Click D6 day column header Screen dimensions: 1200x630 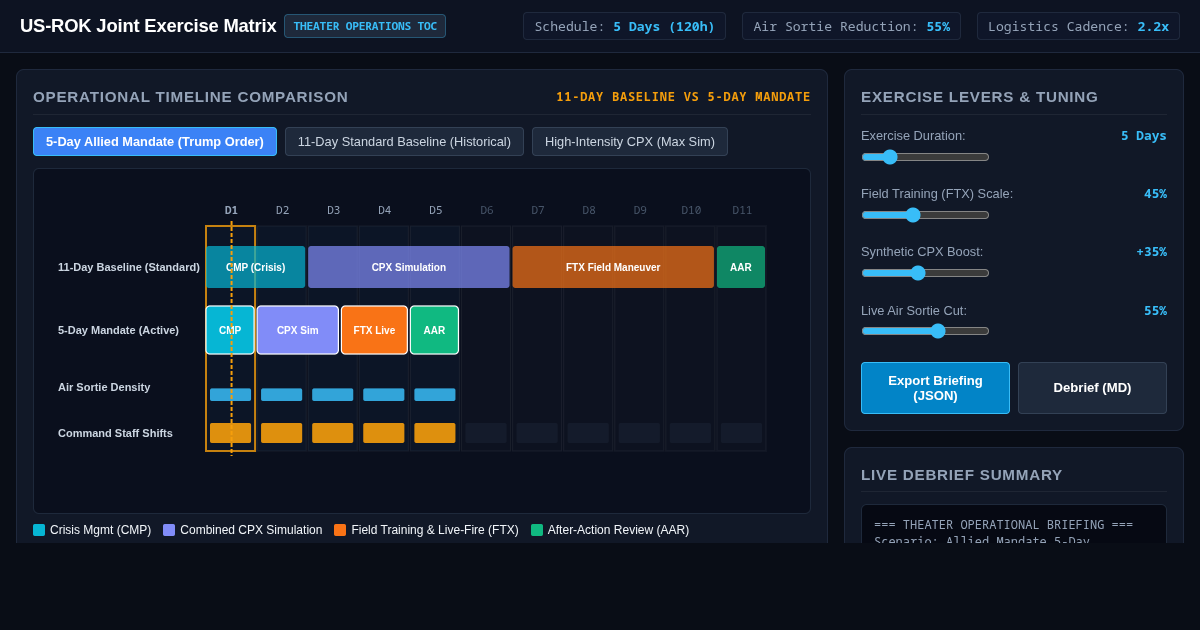click(487, 210)
